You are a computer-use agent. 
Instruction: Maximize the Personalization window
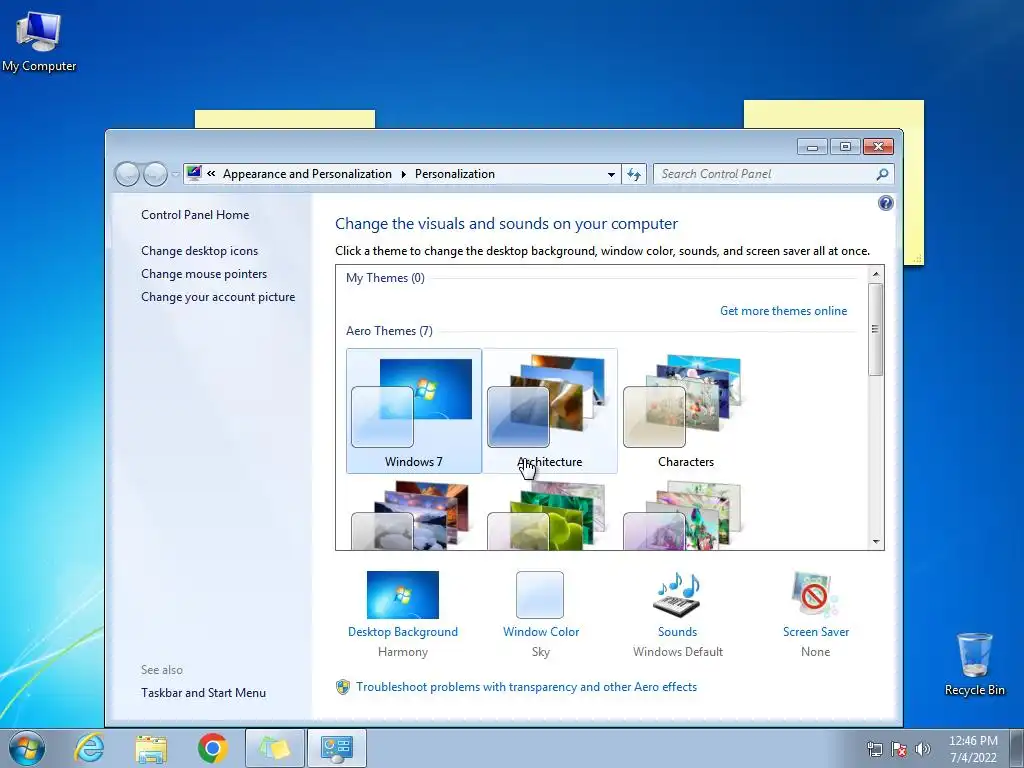(x=845, y=146)
